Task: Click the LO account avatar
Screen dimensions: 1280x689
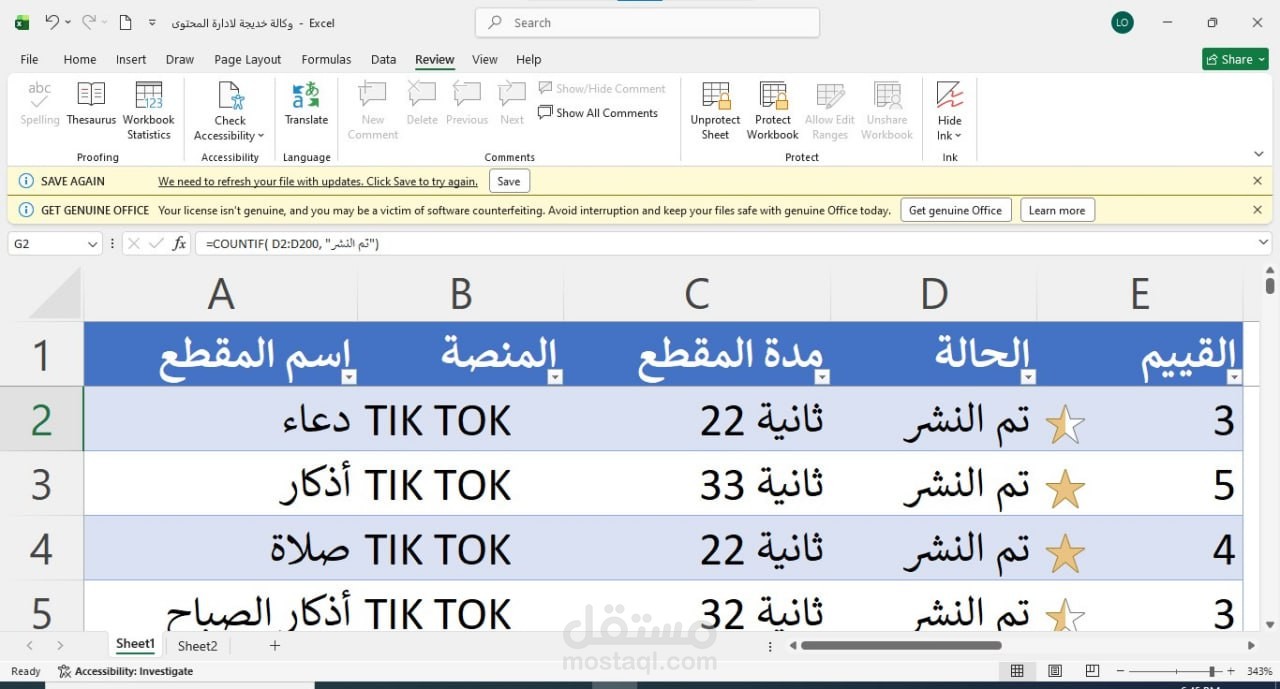Action: point(1122,22)
